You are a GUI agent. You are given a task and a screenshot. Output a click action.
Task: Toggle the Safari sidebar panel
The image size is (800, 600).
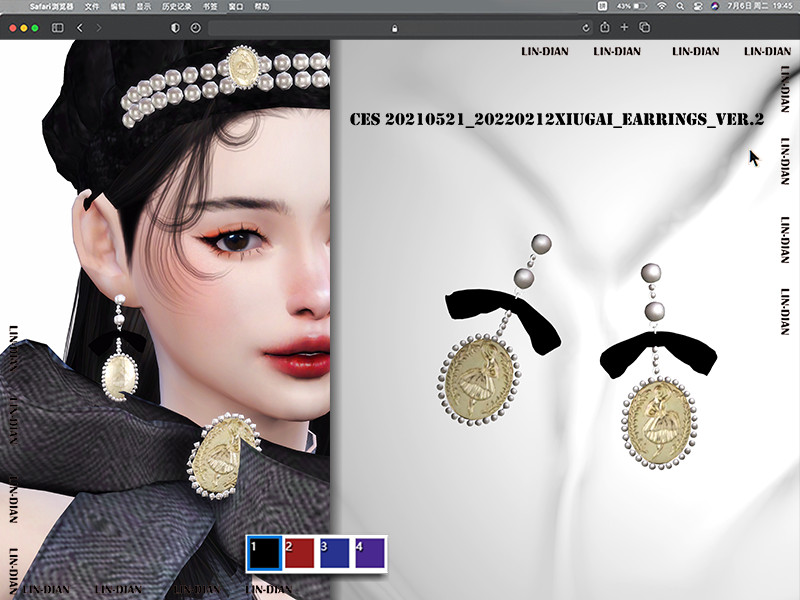pyautogui.click(x=57, y=28)
